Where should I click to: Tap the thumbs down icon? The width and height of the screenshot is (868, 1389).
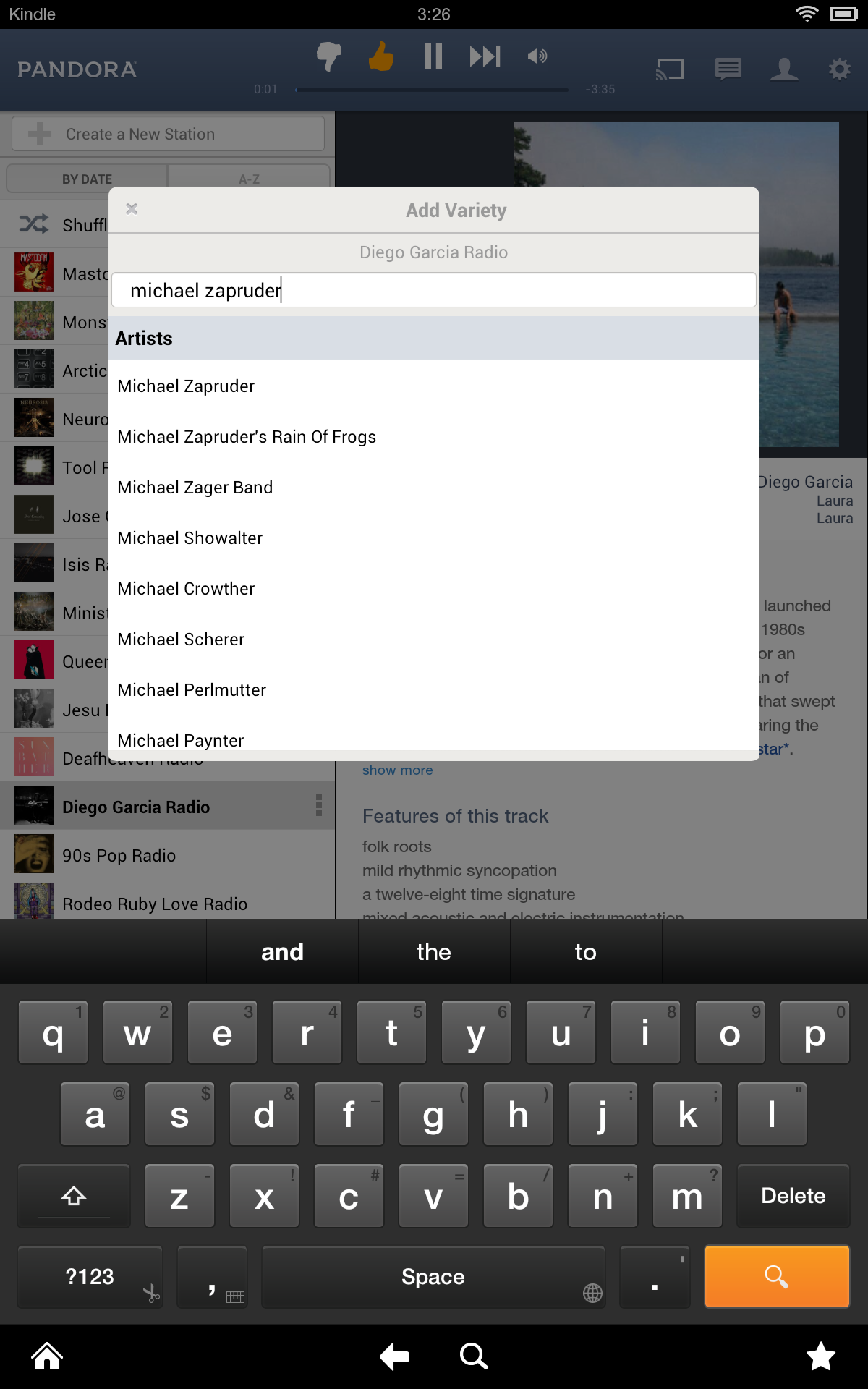tap(329, 56)
